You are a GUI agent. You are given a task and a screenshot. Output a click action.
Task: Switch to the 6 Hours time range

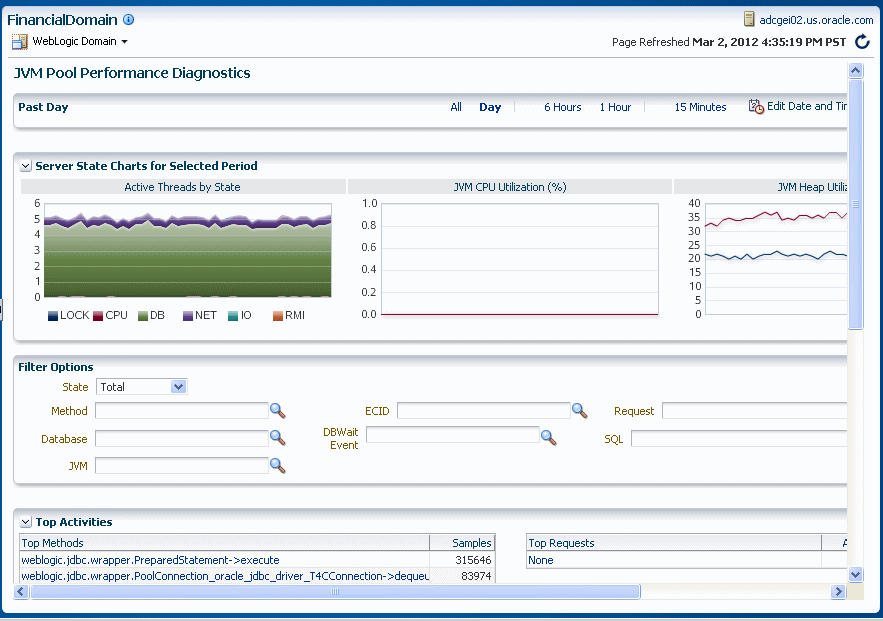(563, 107)
